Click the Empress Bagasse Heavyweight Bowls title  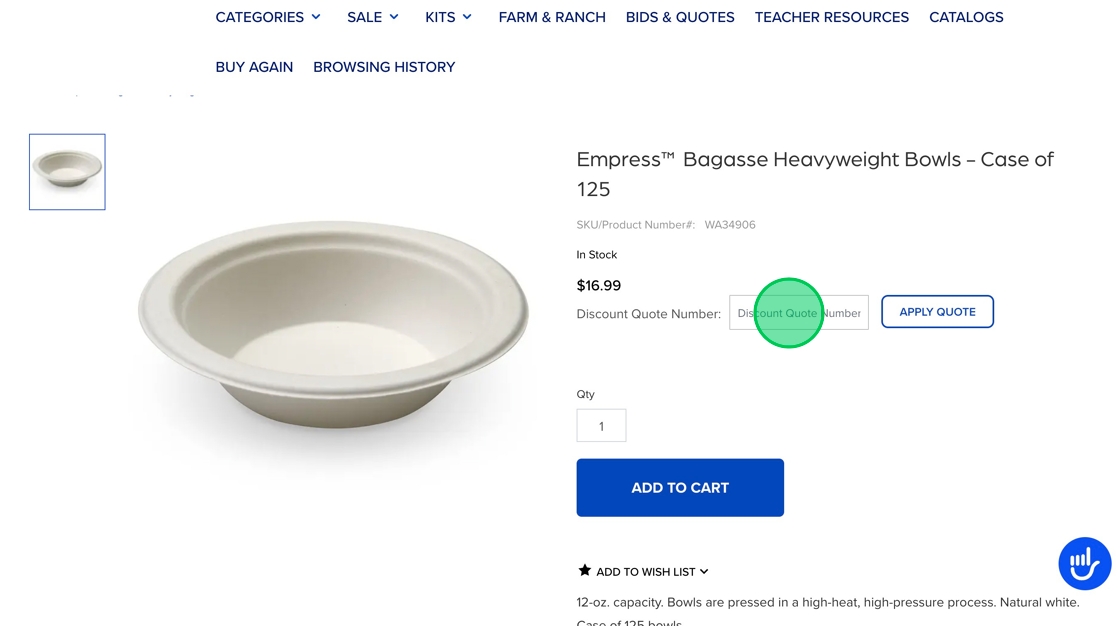[x=815, y=173]
